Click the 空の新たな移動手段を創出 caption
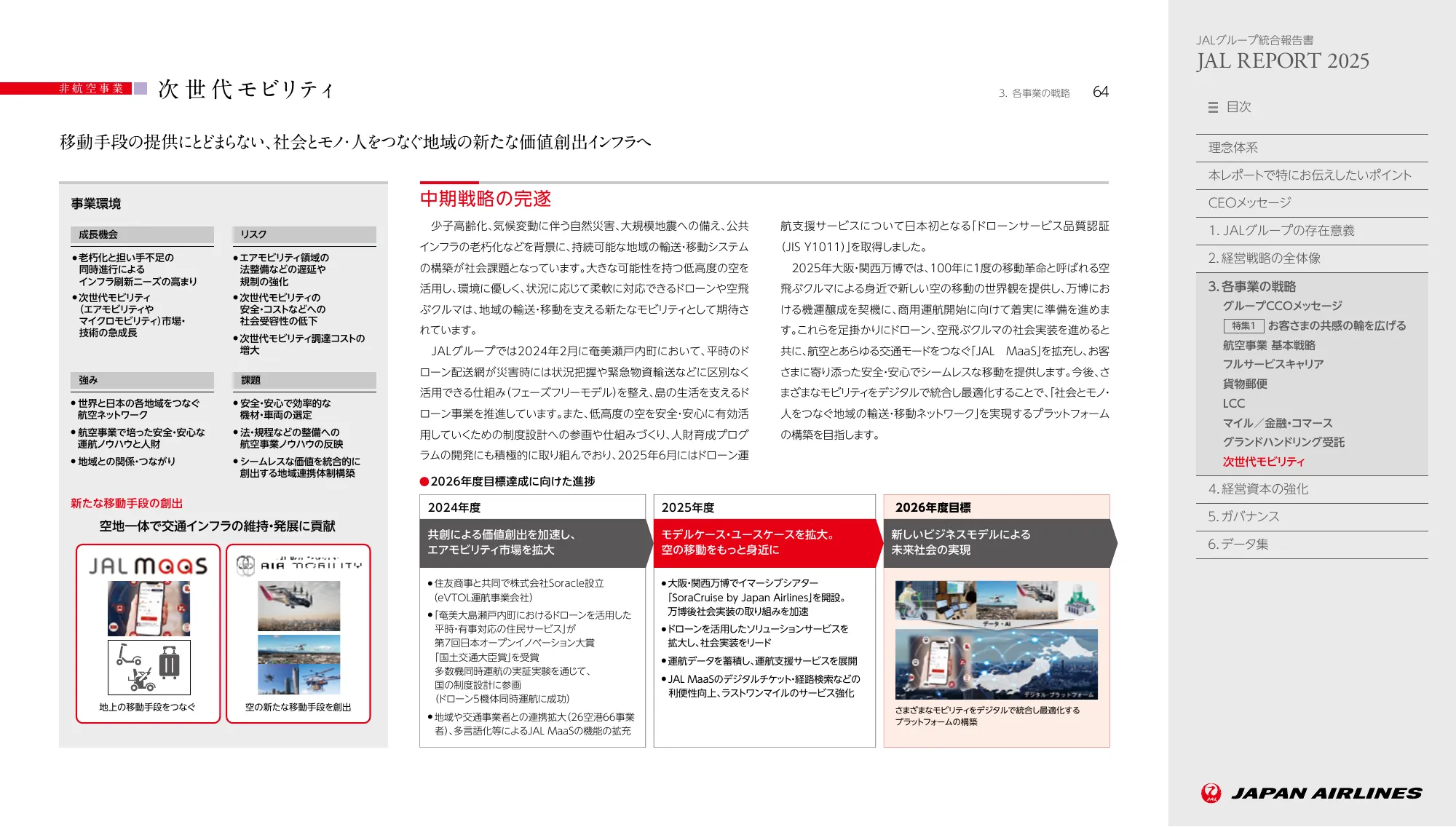Image resolution: width=1456 pixels, height=827 pixels. tap(298, 707)
